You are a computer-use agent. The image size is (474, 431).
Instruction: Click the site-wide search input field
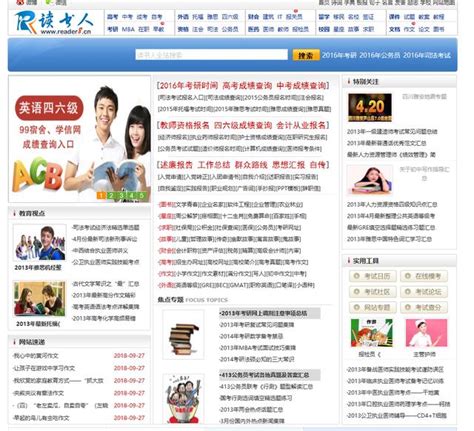click(211, 55)
